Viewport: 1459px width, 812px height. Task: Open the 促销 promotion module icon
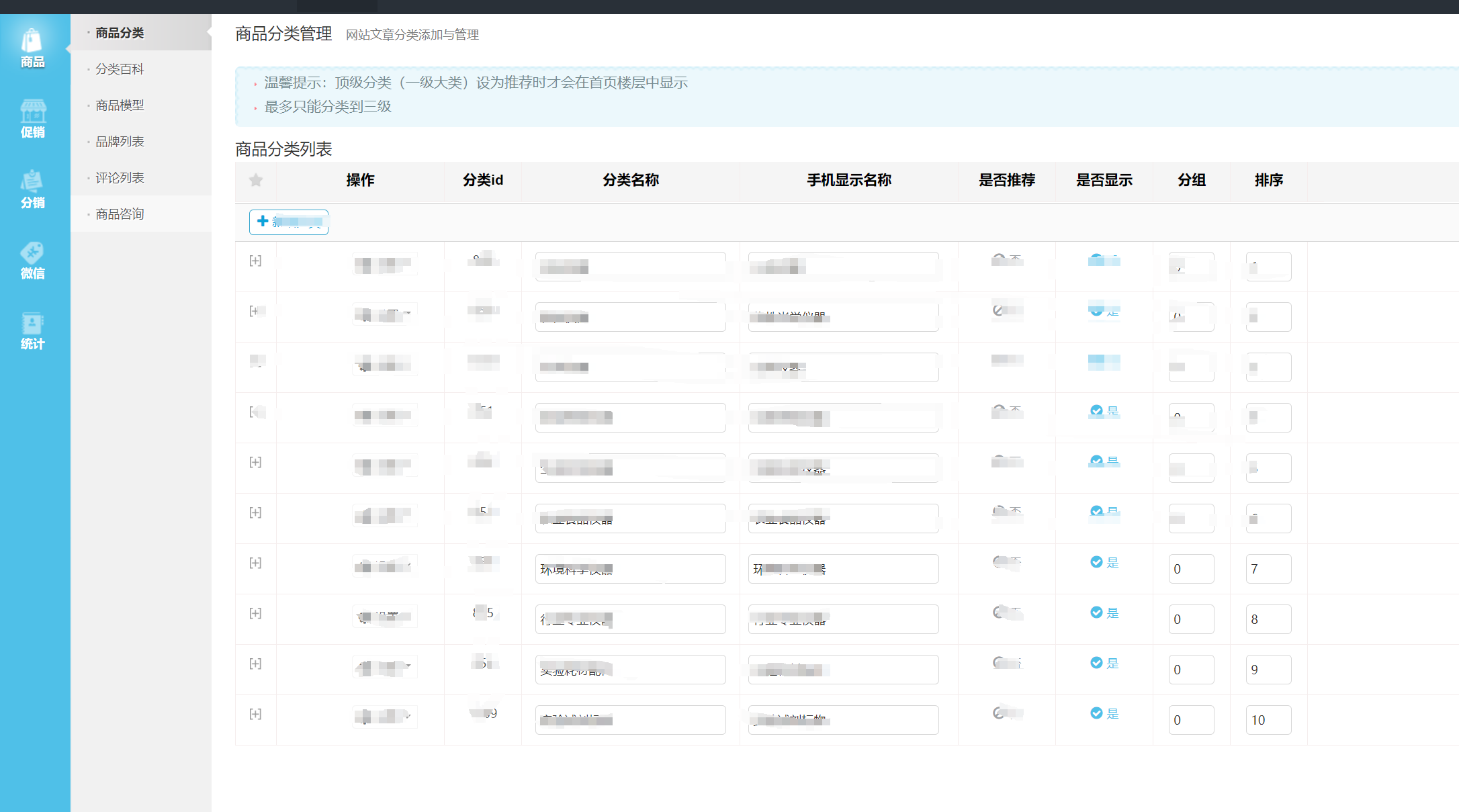(32, 119)
